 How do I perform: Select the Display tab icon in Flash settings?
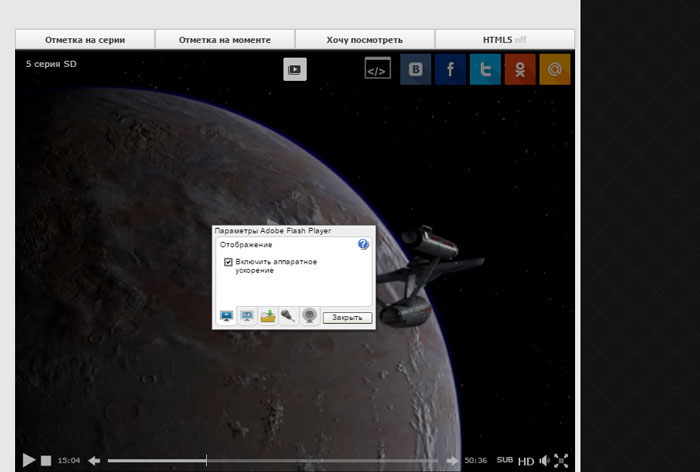point(226,316)
